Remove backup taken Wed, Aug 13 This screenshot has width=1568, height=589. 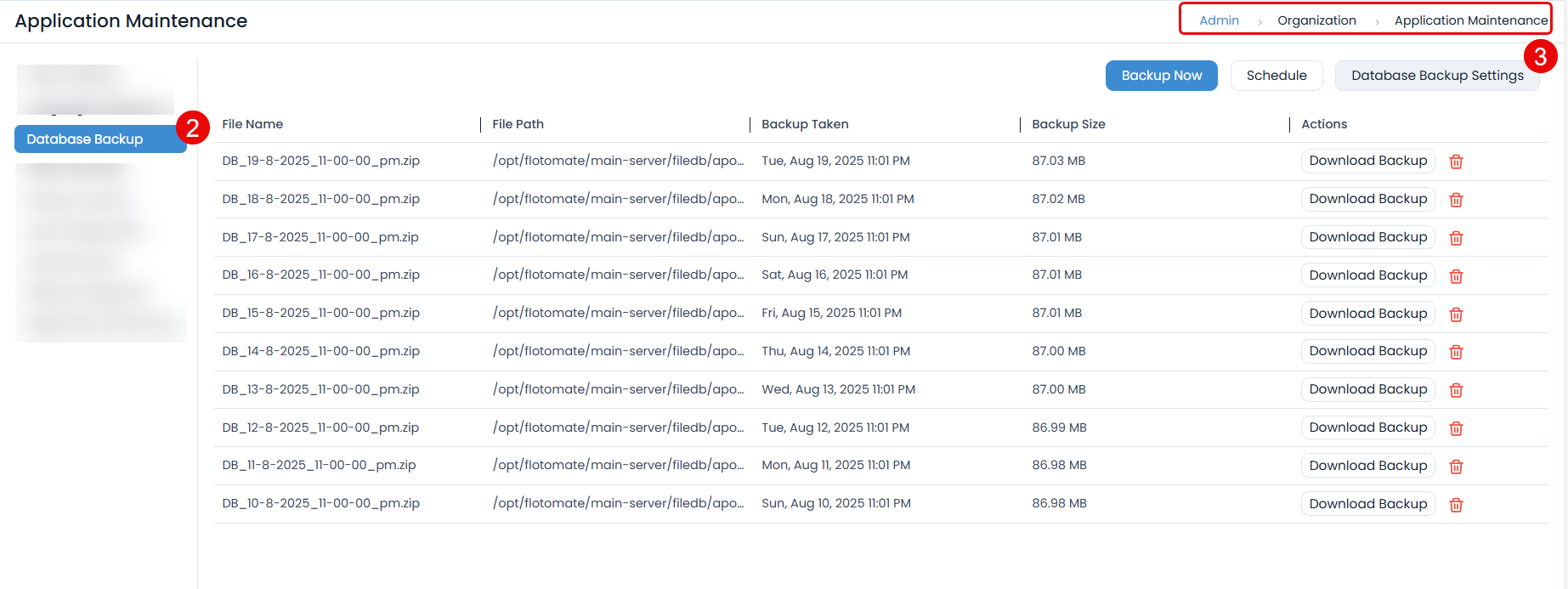(1456, 390)
